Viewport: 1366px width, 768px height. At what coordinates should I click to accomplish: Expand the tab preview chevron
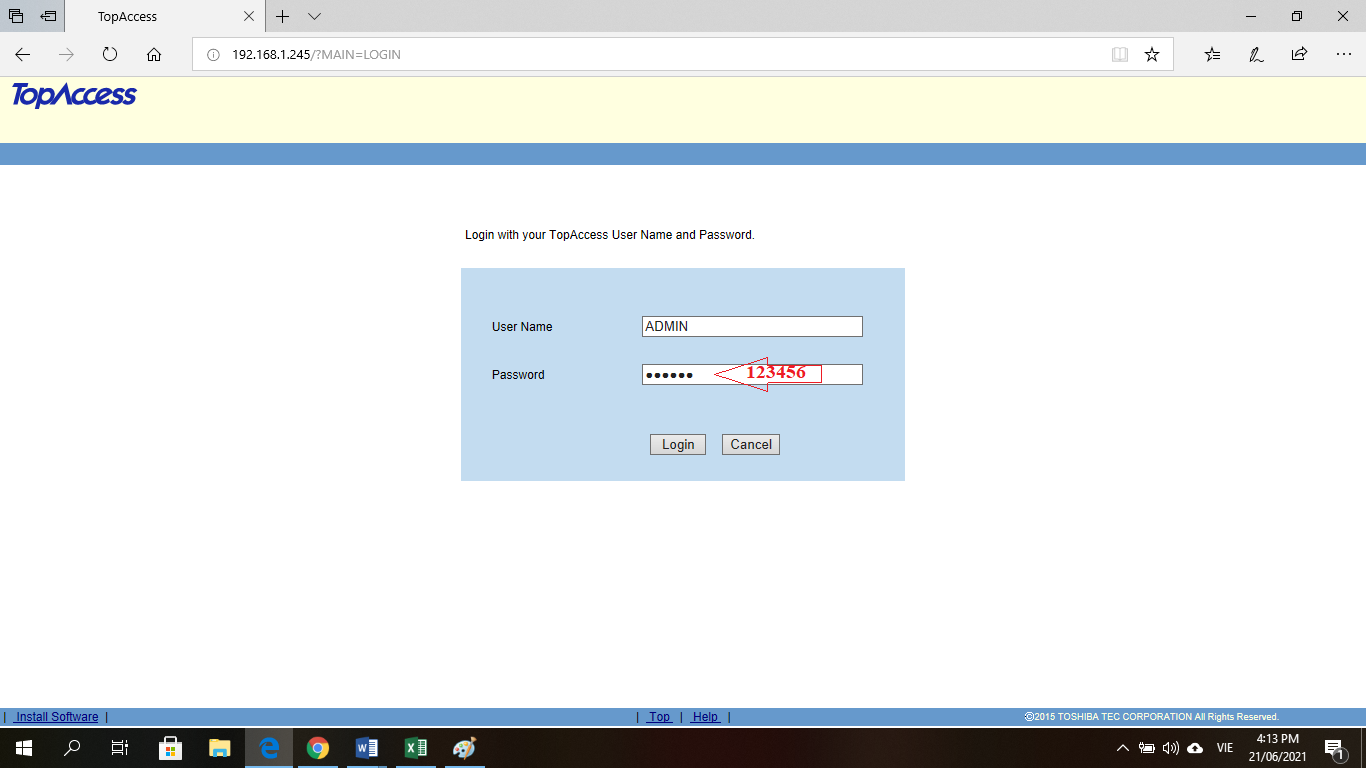point(314,17)
